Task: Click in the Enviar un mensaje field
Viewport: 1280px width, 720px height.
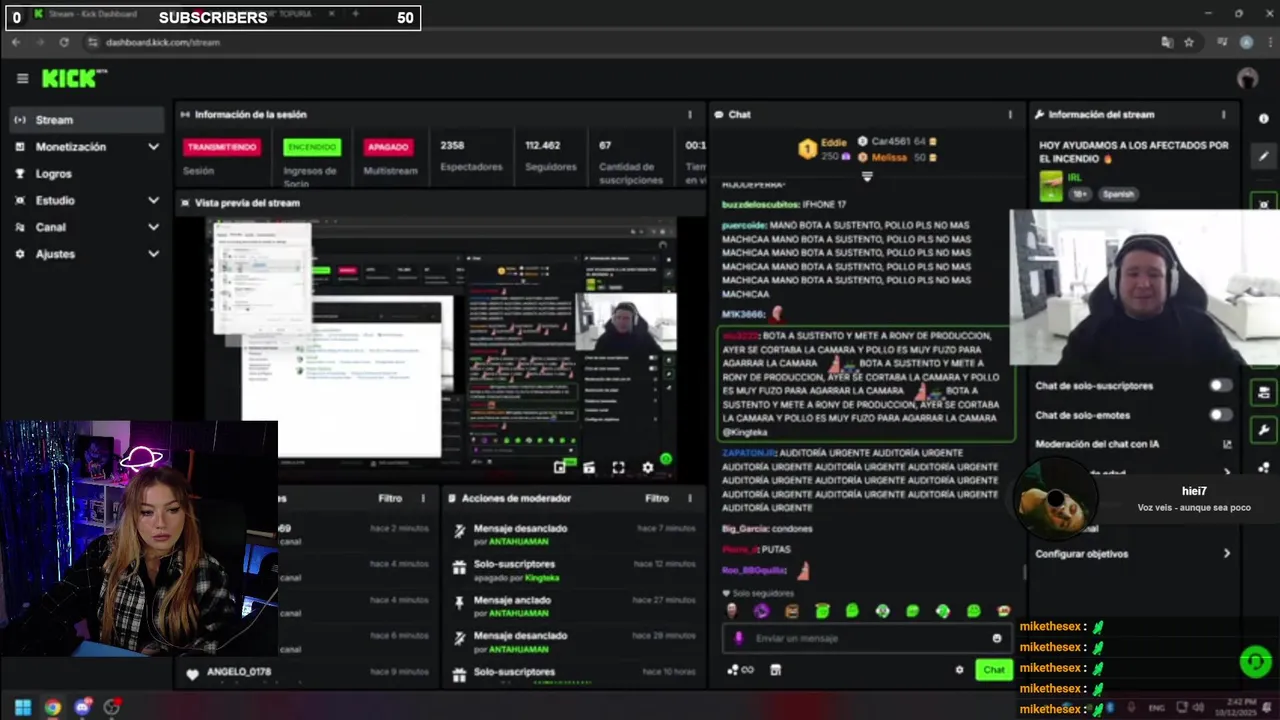Action: (x=865, y=638)
